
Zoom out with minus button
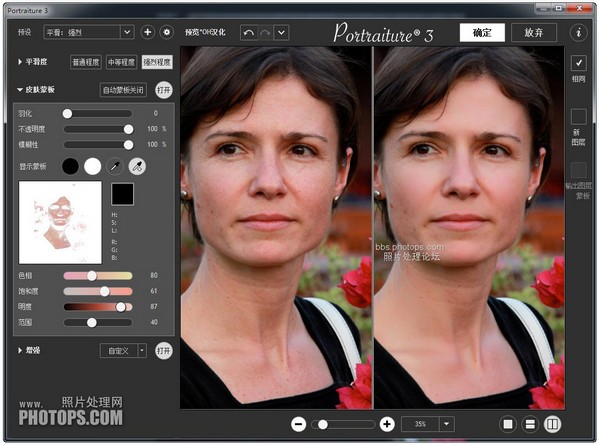(x=298, y=424)
